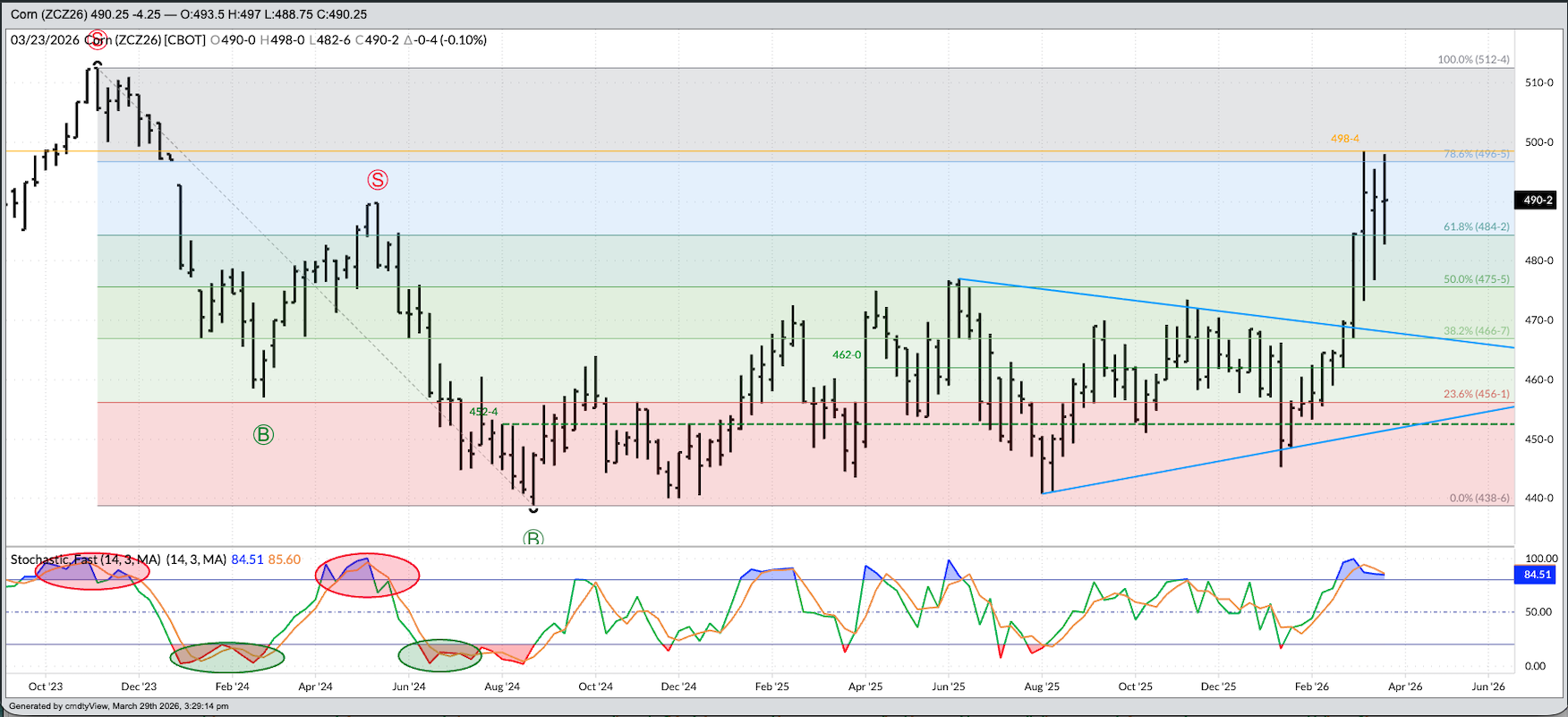Select the 50.0% (475-5) Fibonacci level label
1568x717 pixels.
point(1476,279)
